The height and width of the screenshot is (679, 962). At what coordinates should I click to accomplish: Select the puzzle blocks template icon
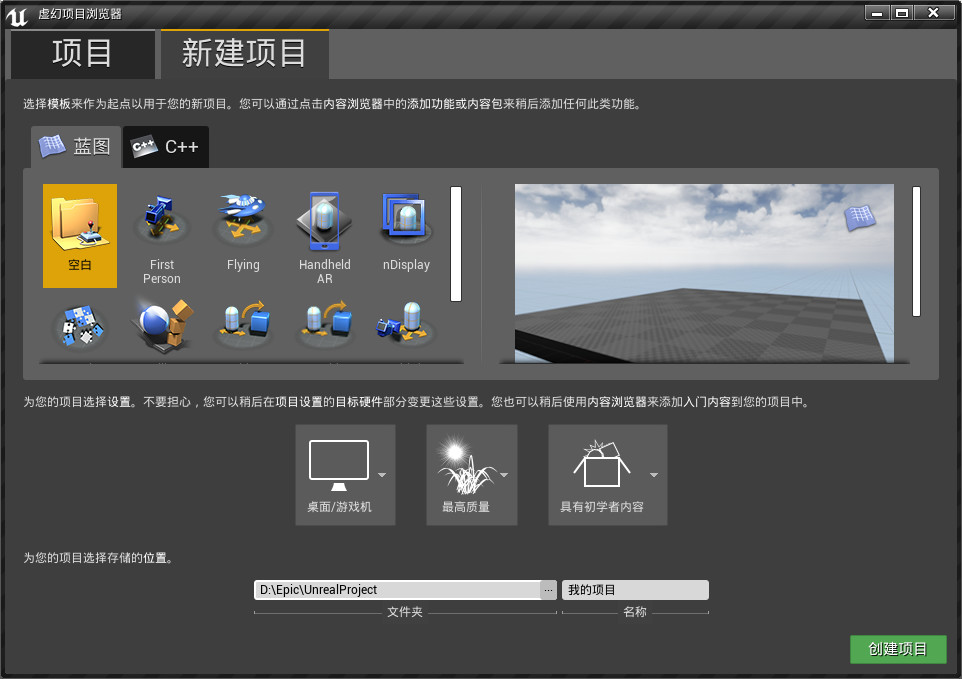pos(80,327)
